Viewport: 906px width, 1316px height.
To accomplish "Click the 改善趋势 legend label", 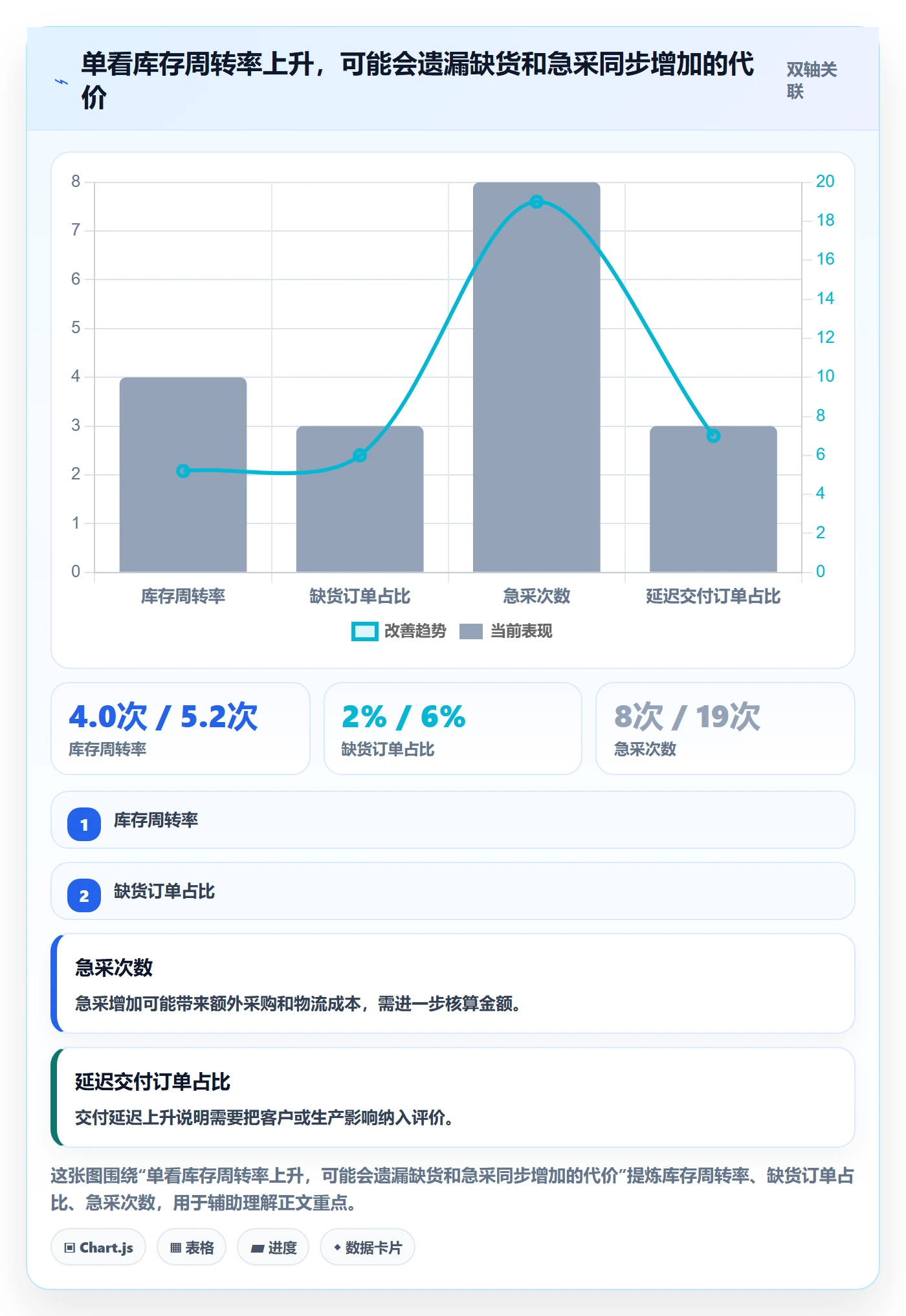I will 415,631.
